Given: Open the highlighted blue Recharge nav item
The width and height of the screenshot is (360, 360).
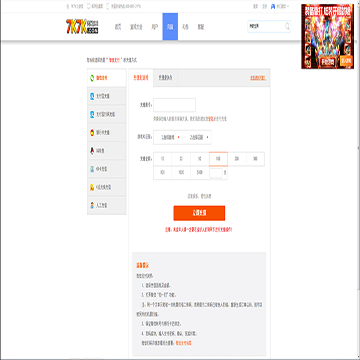Looking at the screenshot, I should coord(170,27).
